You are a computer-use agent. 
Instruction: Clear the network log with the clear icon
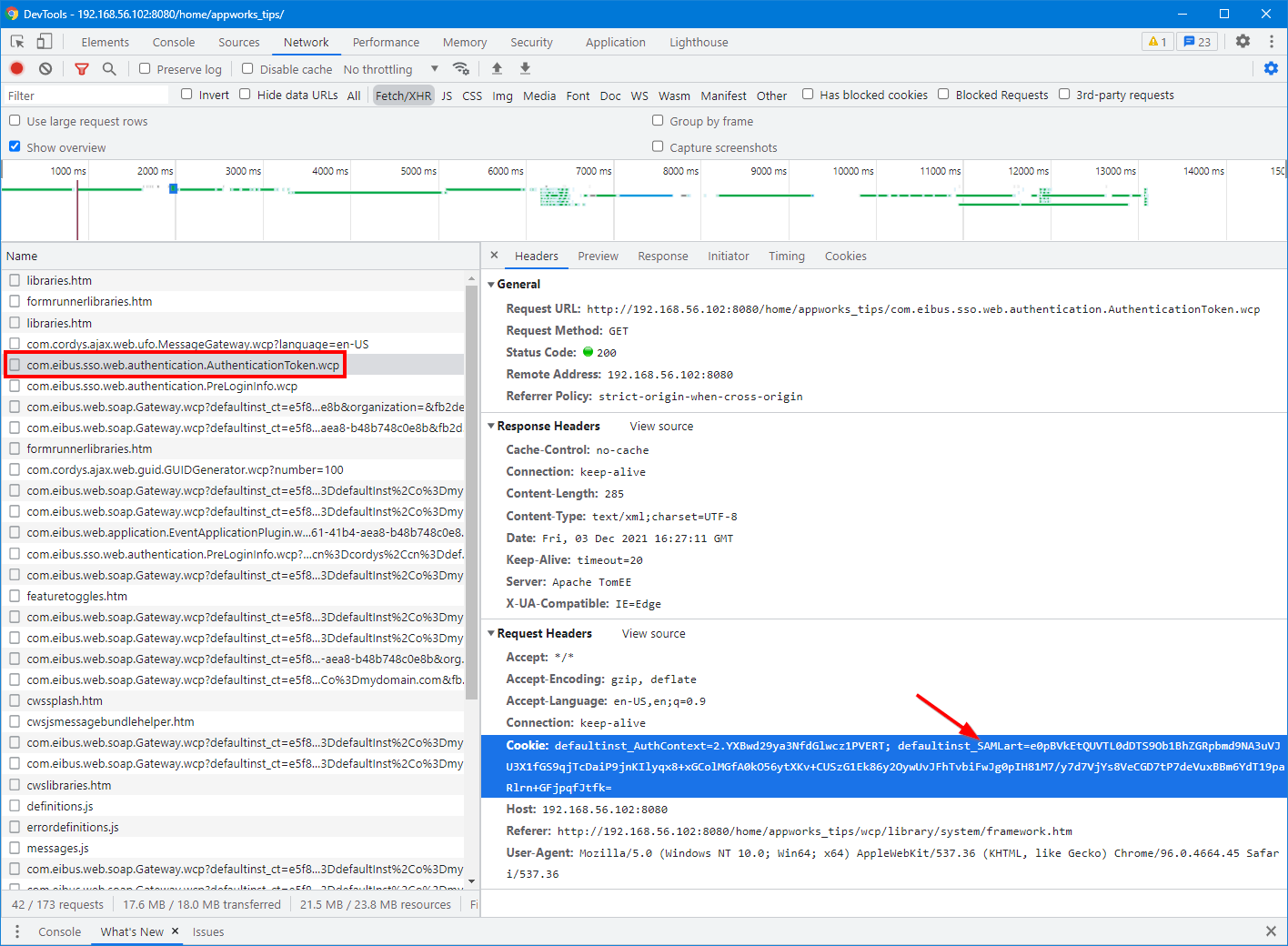tap(45, 69)
